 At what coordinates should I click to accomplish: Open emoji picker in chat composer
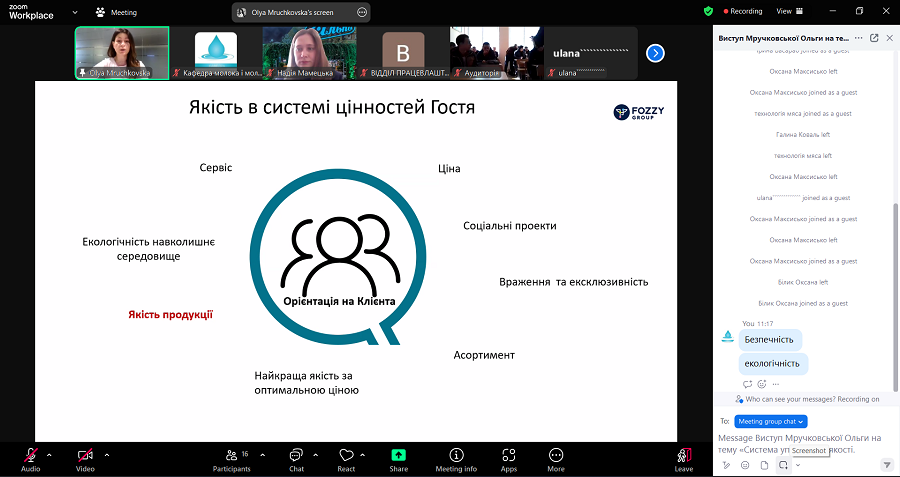745,465
